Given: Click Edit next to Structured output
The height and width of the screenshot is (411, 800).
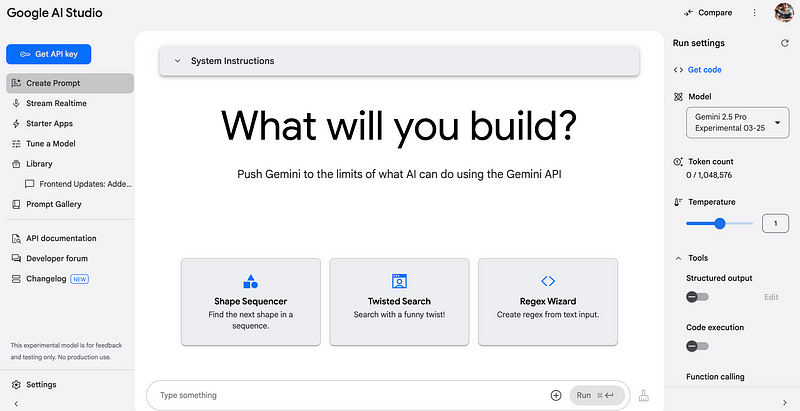Looking at the screenshot, I should click(771, 297).
